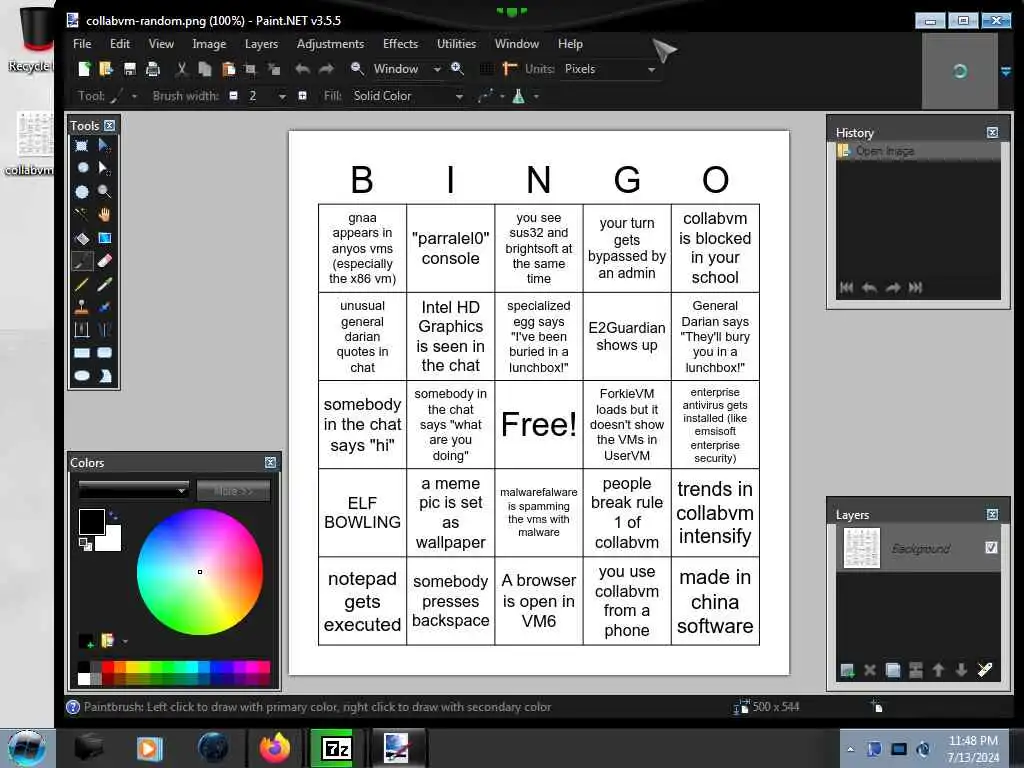Select the Pencil tool
Screen dimensions: 1024x768
pos(82,284)
